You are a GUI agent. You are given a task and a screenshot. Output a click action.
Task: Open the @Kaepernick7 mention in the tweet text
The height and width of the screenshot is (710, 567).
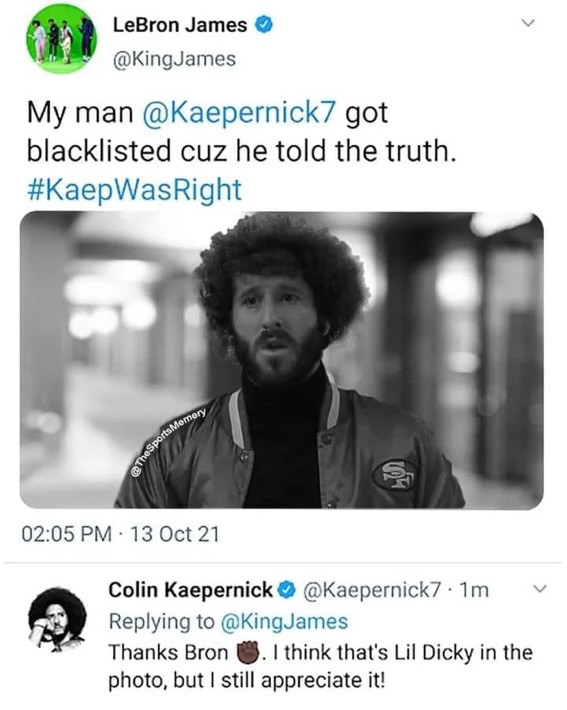[240, 112]
